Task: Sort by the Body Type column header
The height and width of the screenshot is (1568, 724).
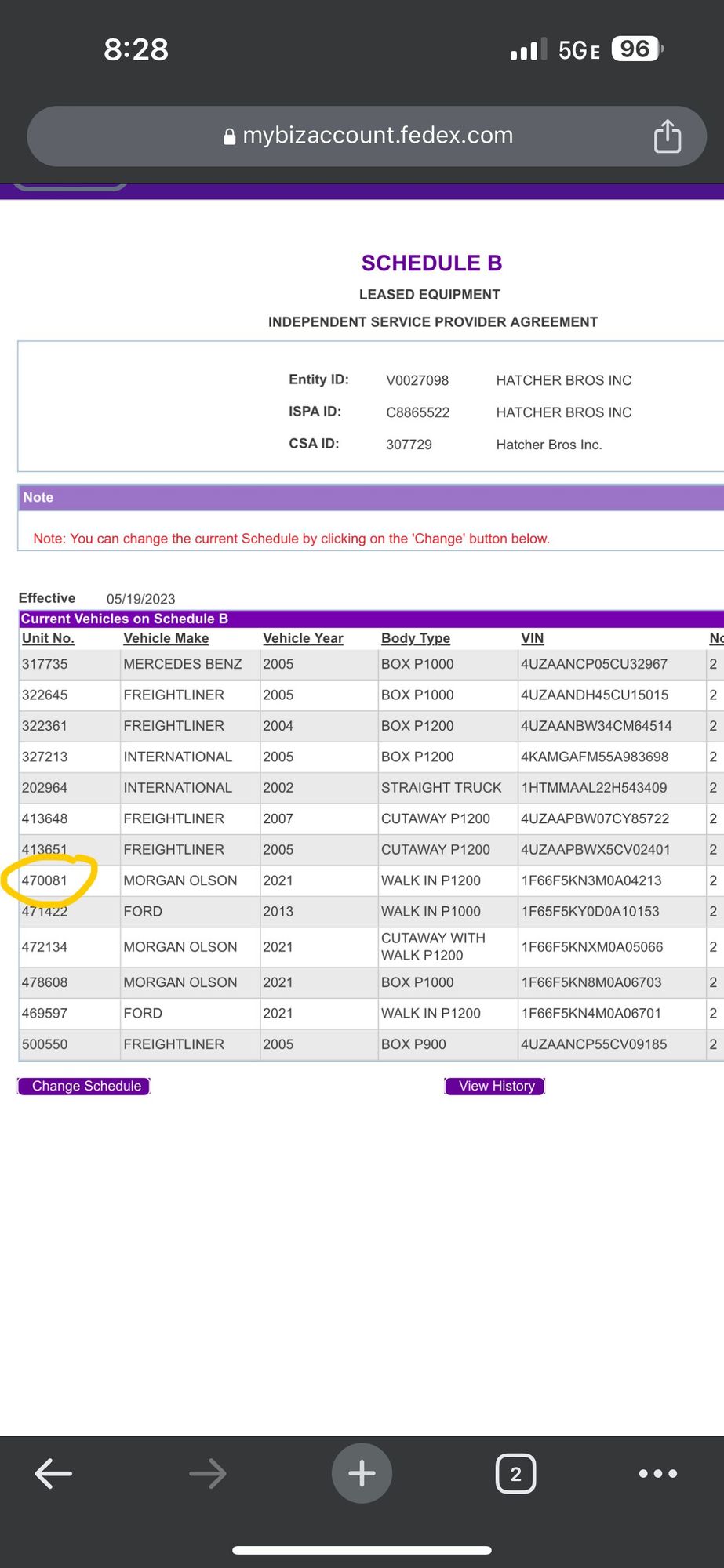Action: tap(415, 638)
